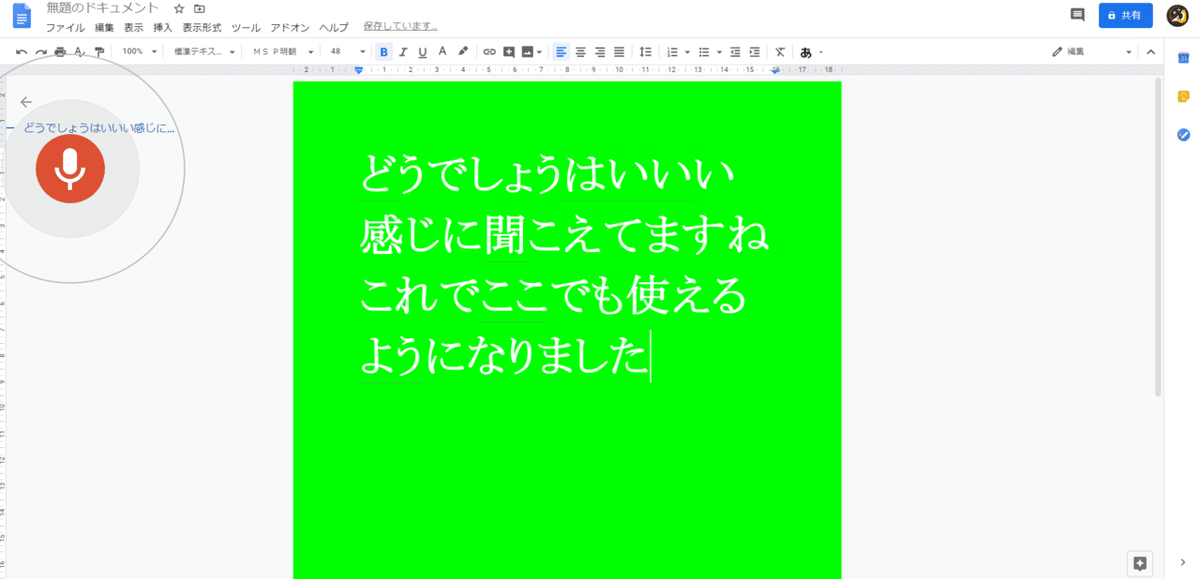Viewport: 1200px width, 579px height.
Task: Open the 表示形式 menu
Action: click(x=202, y=28)
